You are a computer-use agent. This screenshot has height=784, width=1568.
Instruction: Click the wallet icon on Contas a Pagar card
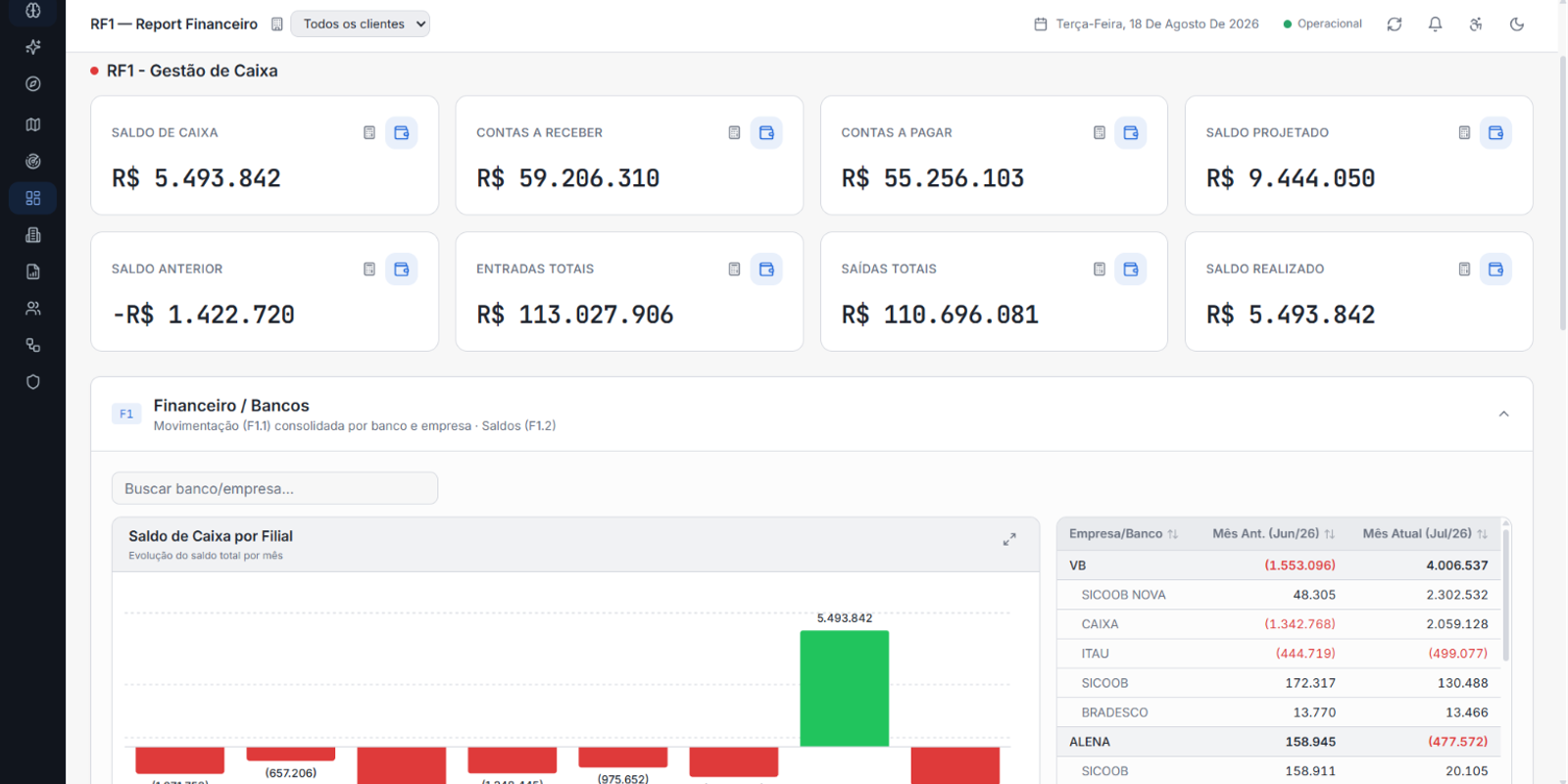click(1131, 133)
